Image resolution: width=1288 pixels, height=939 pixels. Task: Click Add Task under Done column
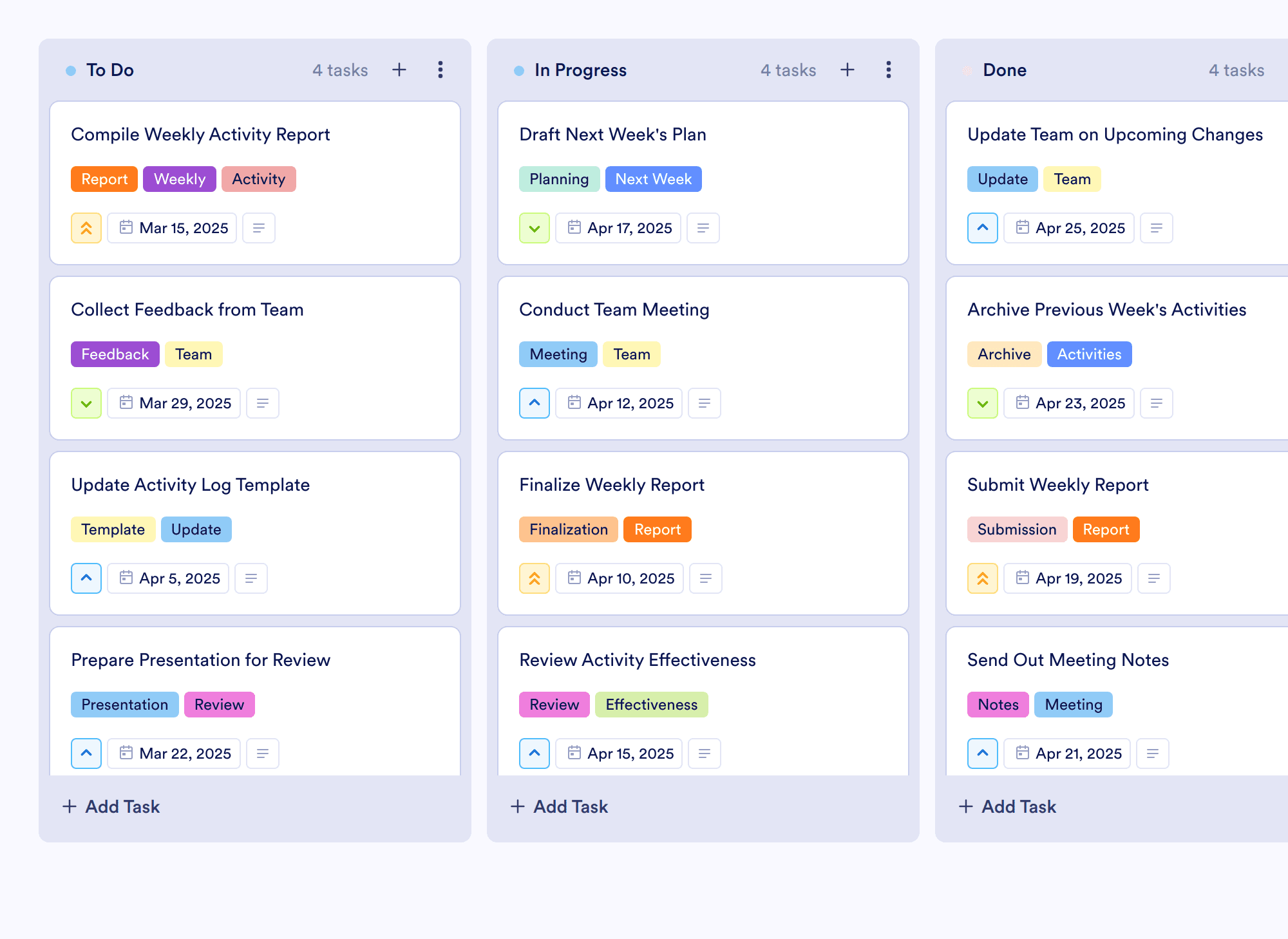[1007, 806]
